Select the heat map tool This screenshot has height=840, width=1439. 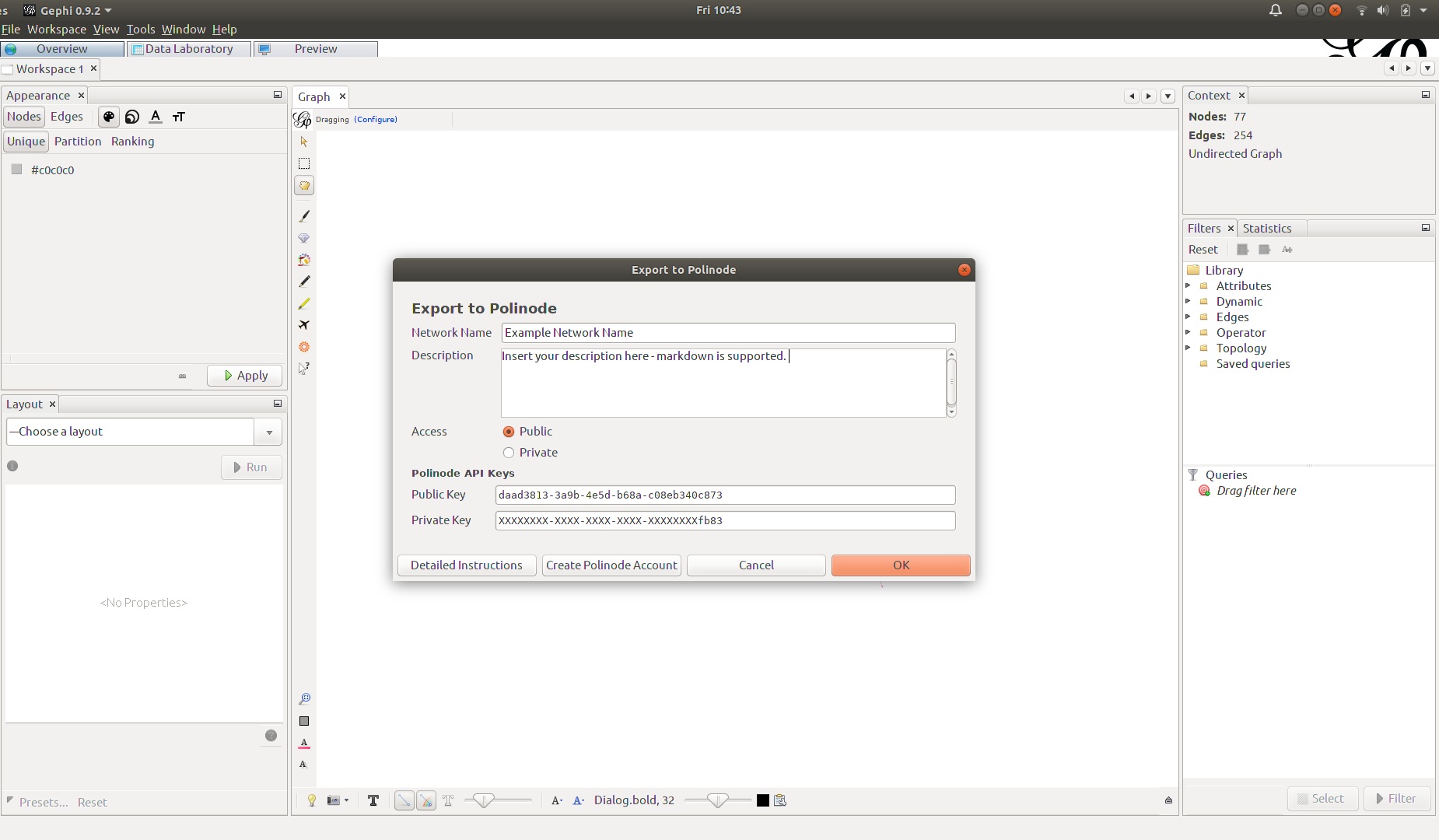coord(304,347)
